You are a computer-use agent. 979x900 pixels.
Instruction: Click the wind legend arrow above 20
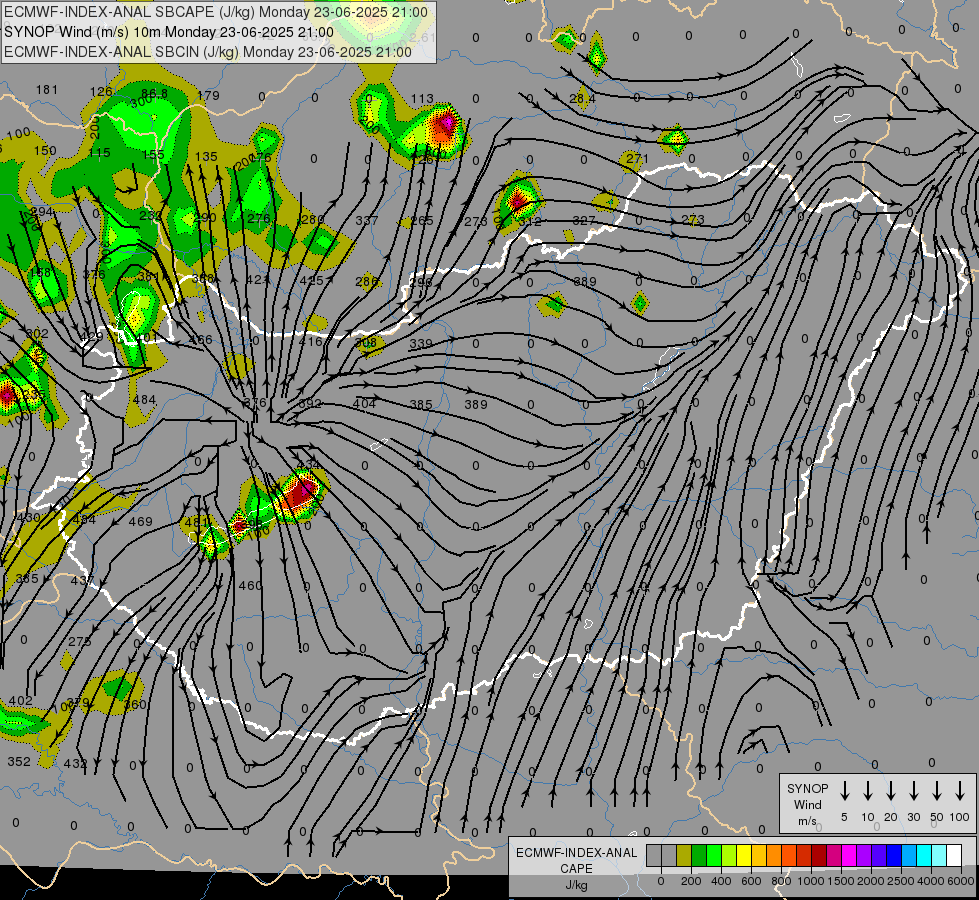(891, 791)
